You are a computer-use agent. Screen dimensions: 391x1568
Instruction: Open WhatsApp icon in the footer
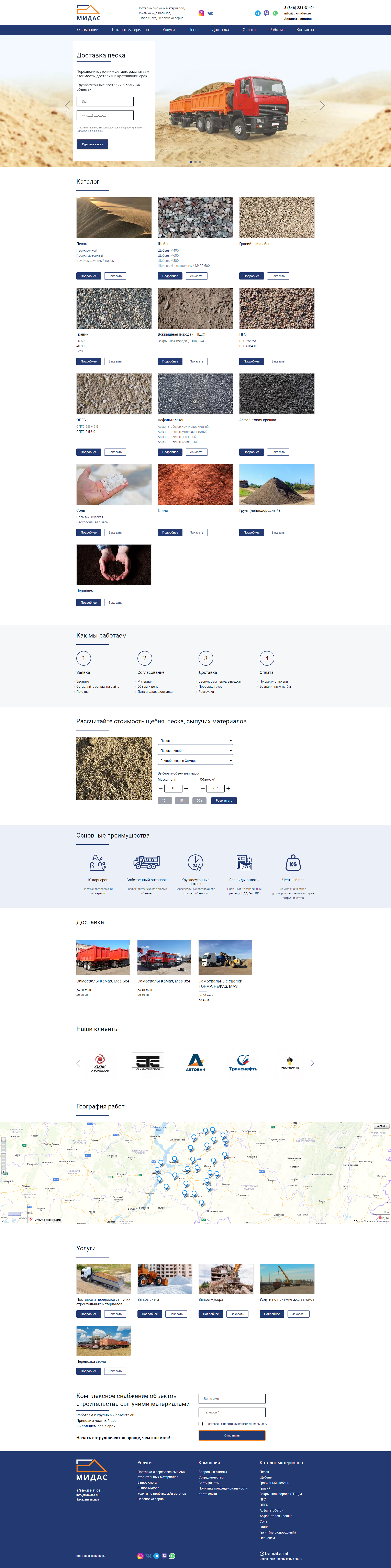coord(172,1556)
